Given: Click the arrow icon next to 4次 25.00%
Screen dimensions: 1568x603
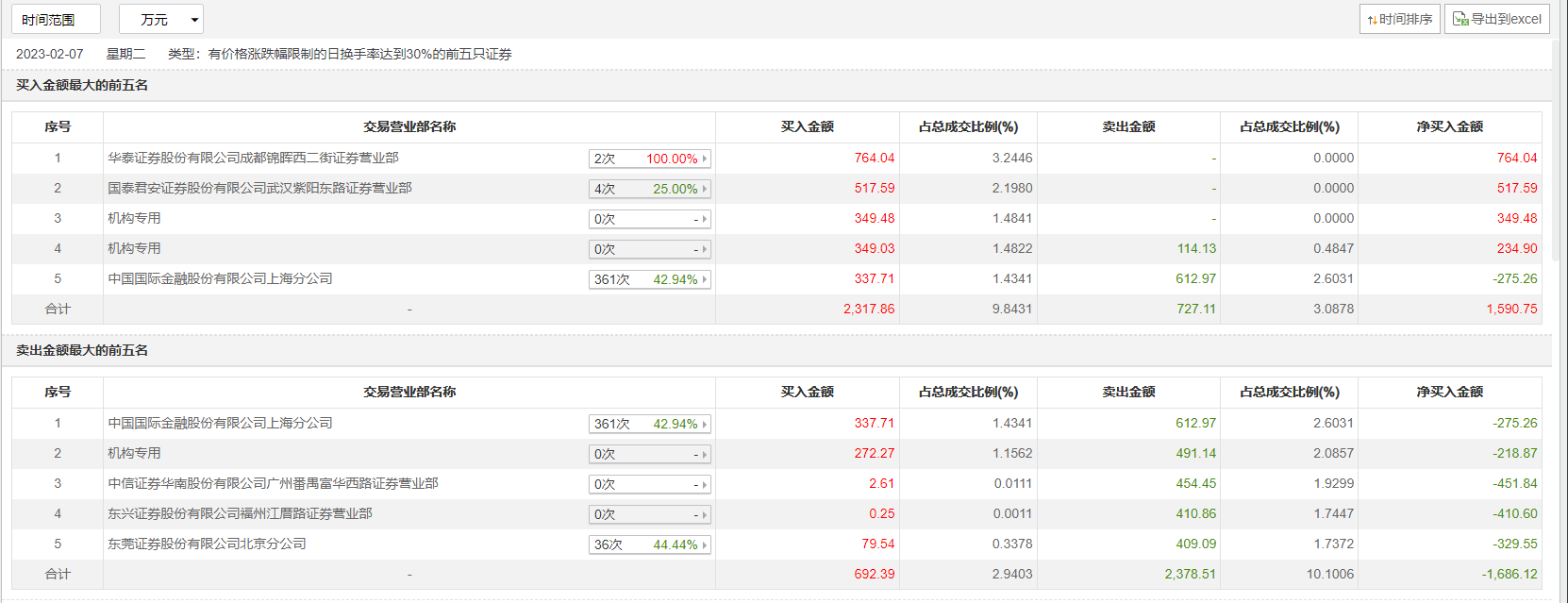Looking at the screenshot, I should (704, 190).
